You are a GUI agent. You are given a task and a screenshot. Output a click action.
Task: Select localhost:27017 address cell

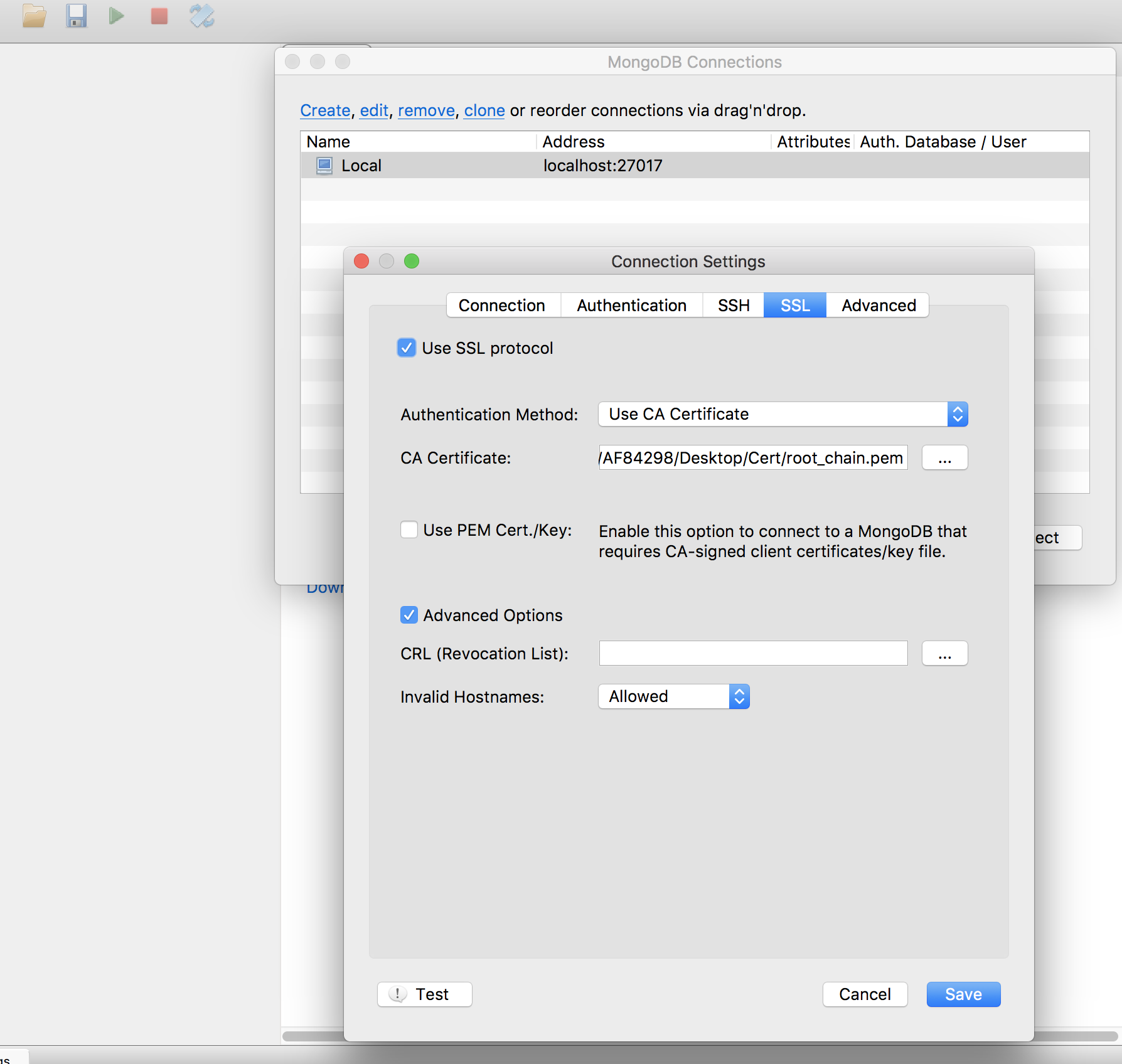603,166
